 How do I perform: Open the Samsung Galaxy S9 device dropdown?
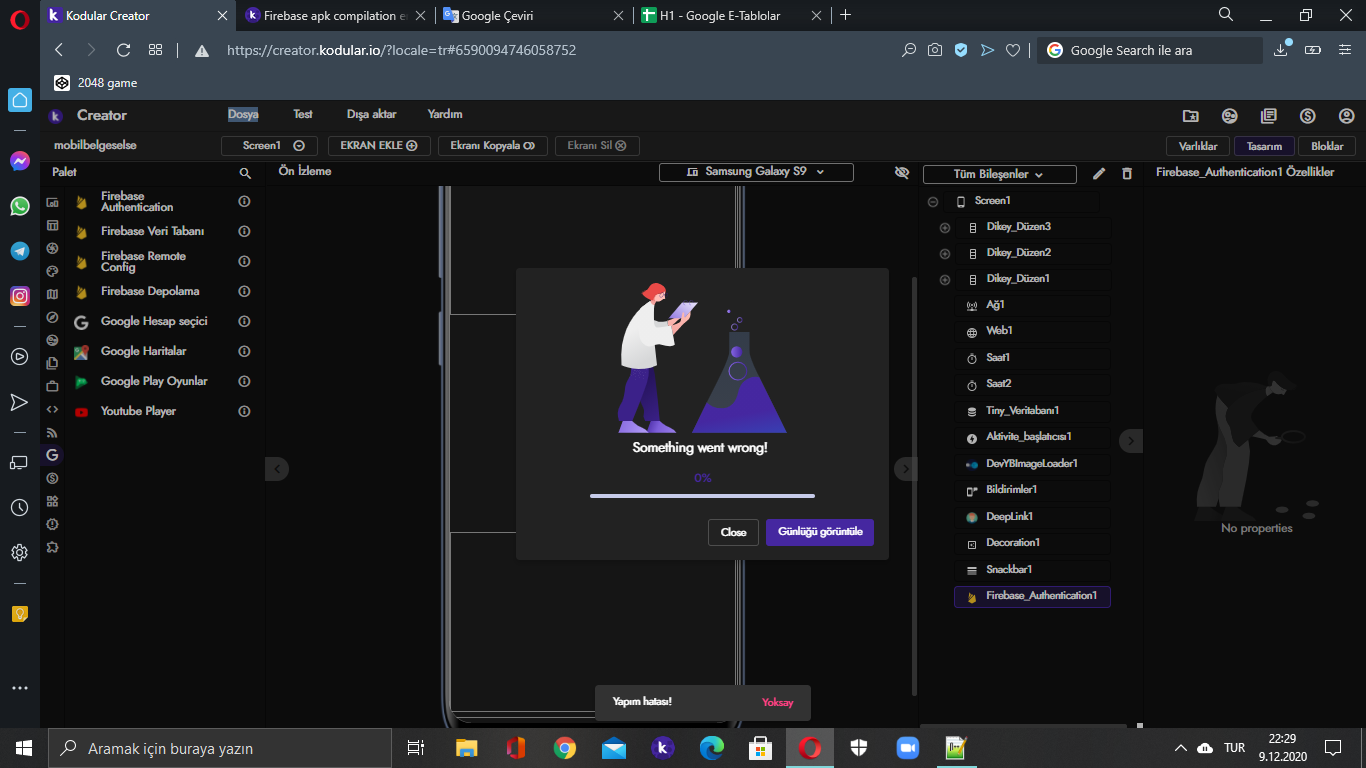(x=756, y=172)
